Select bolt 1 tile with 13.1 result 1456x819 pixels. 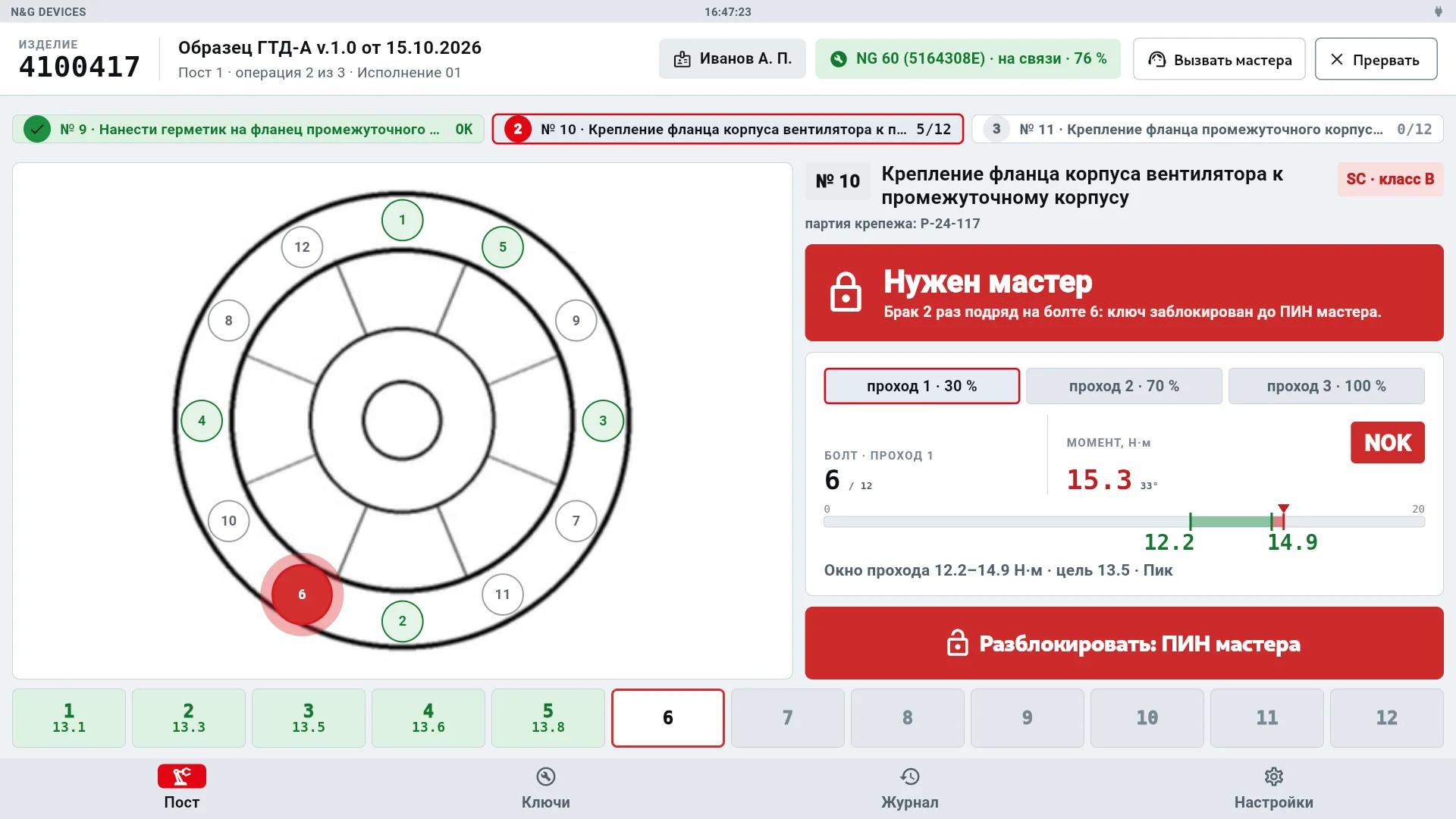pos(69,718)
